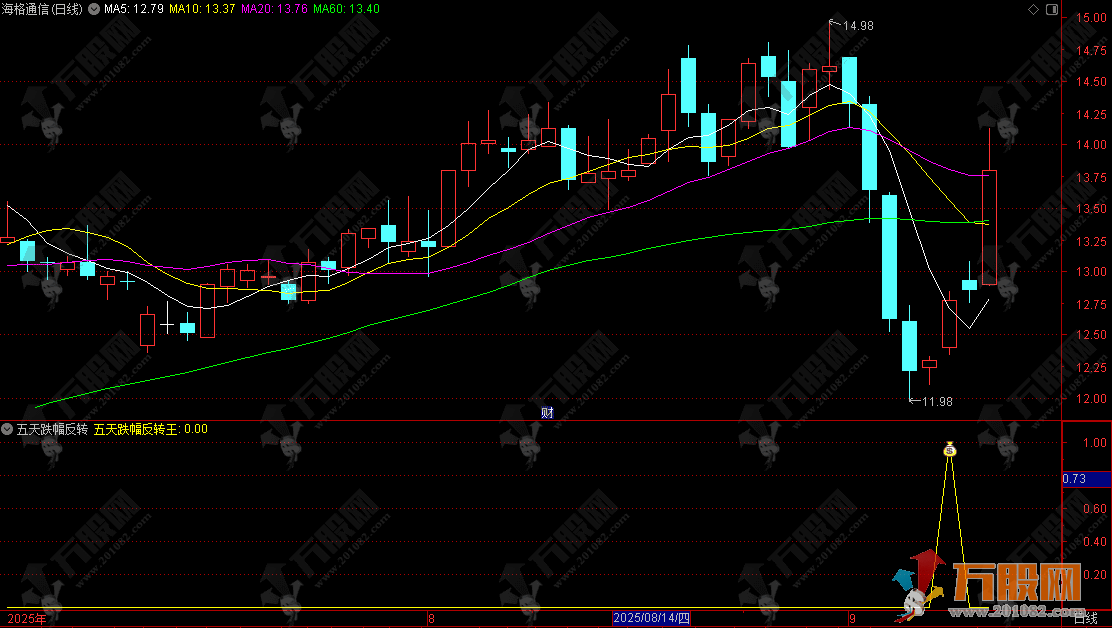The height and width of the screenshot is (628, 1112).
Task: Click the 13.00 price axis label
Action: pyautogui.click(x=1091, y=271)
